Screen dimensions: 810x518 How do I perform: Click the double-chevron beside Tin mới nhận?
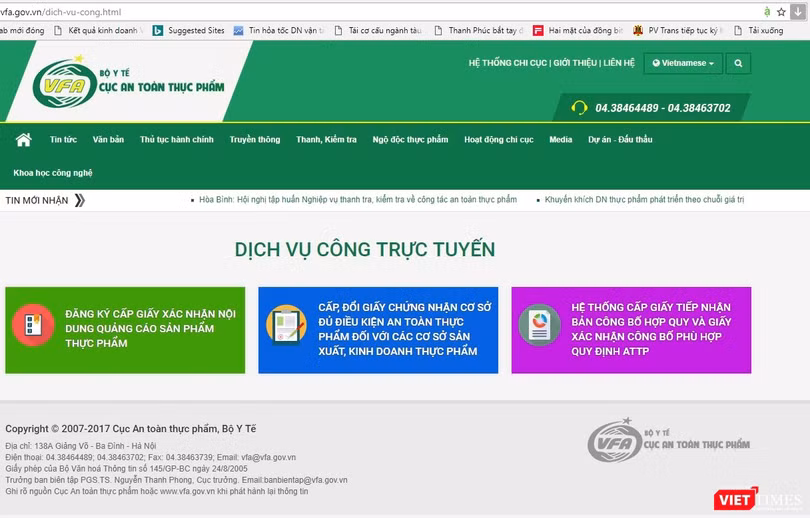tap(80, 200)
